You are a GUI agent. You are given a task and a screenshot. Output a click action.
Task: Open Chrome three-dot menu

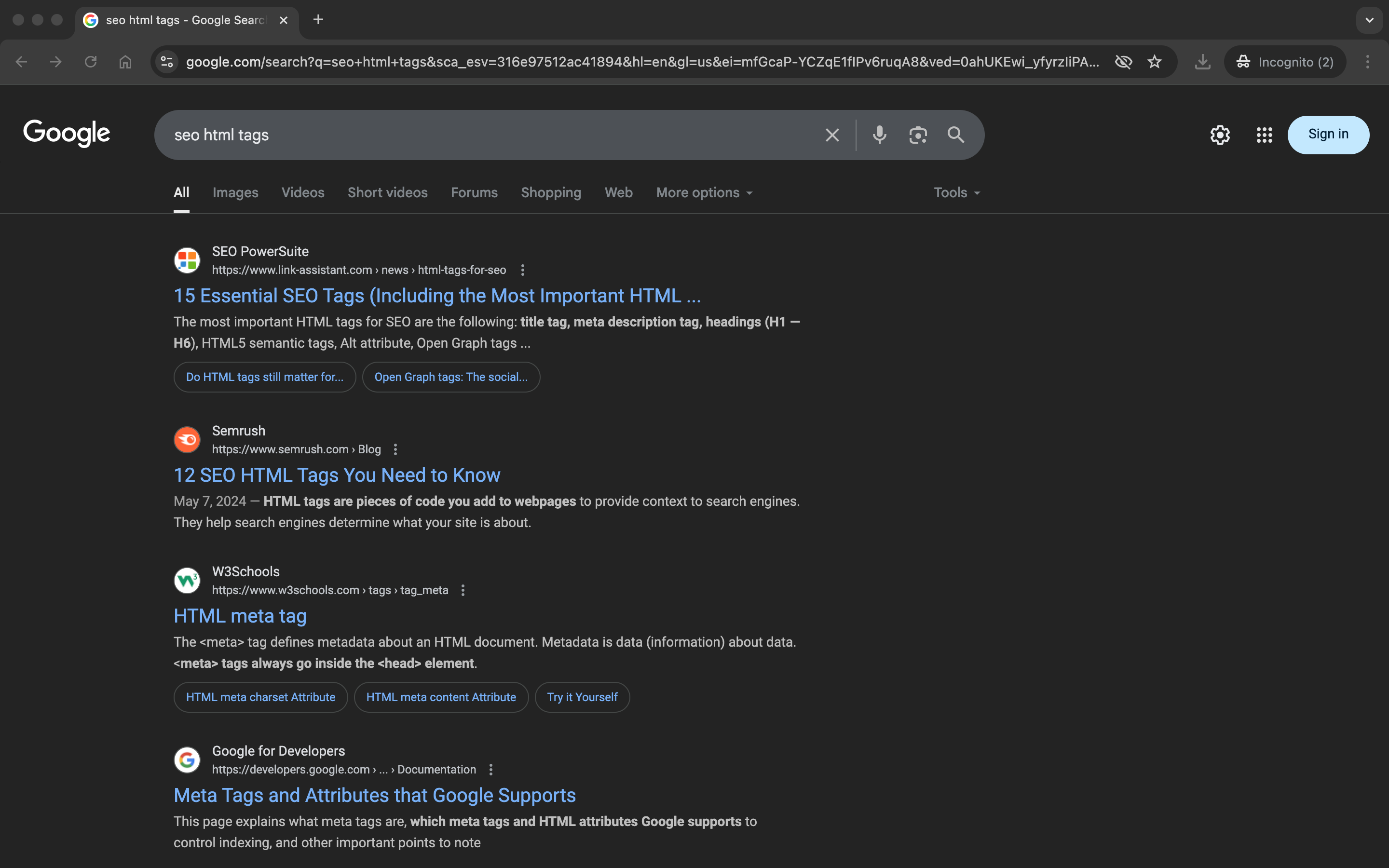pyautogui.click(x=1368, y=62)
